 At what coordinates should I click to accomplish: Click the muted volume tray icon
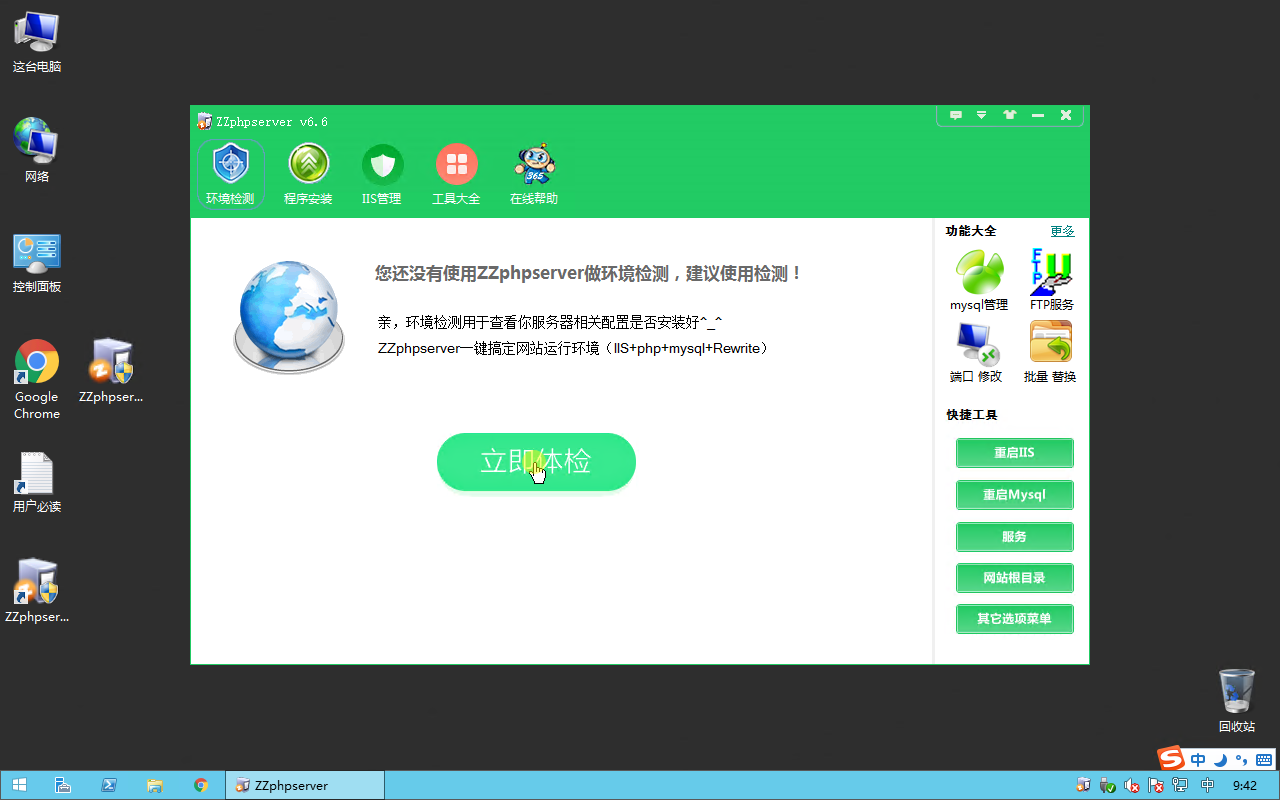click(1132, 786)
